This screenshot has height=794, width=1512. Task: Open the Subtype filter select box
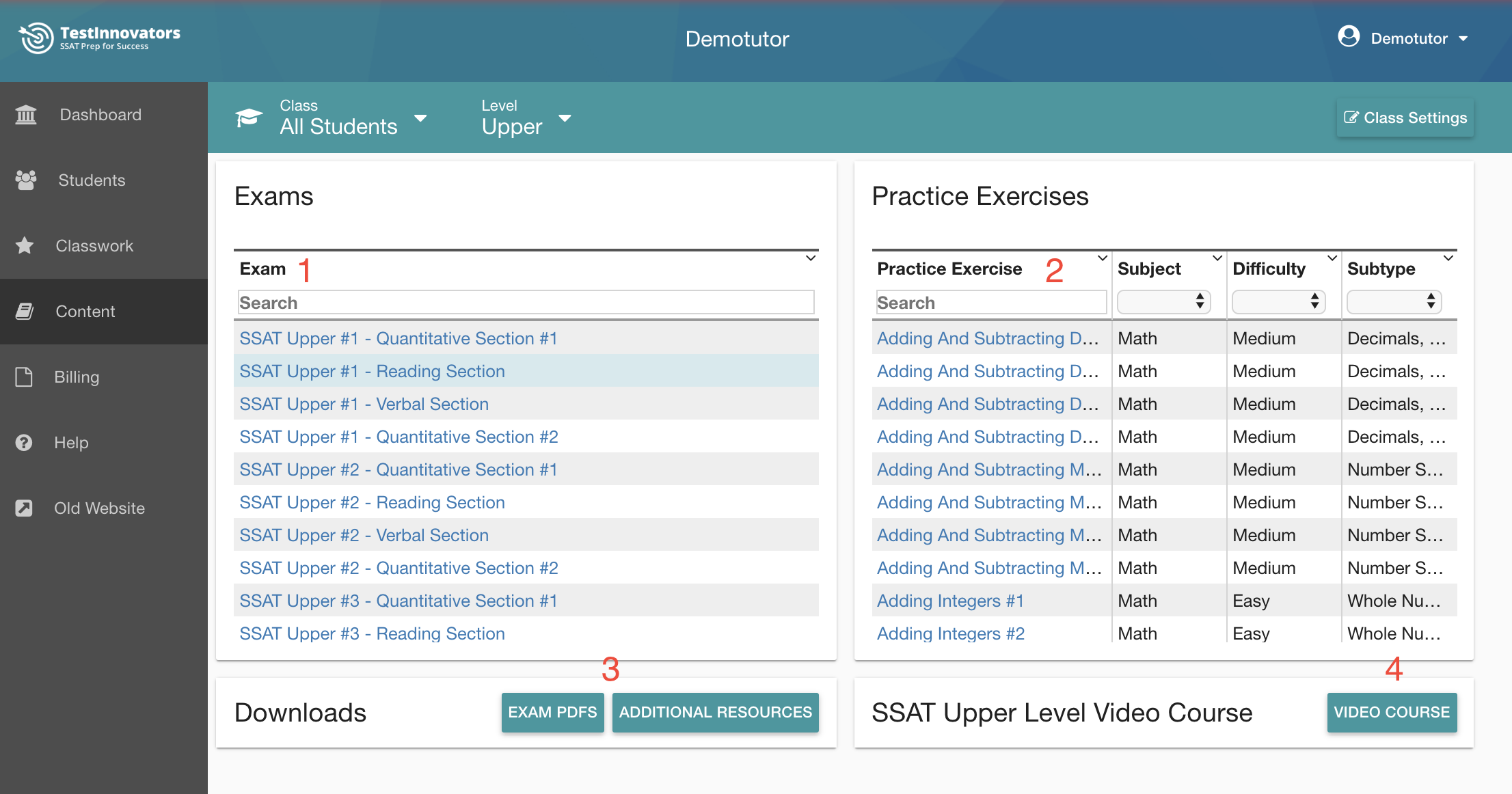click(x=1394, y=301)
